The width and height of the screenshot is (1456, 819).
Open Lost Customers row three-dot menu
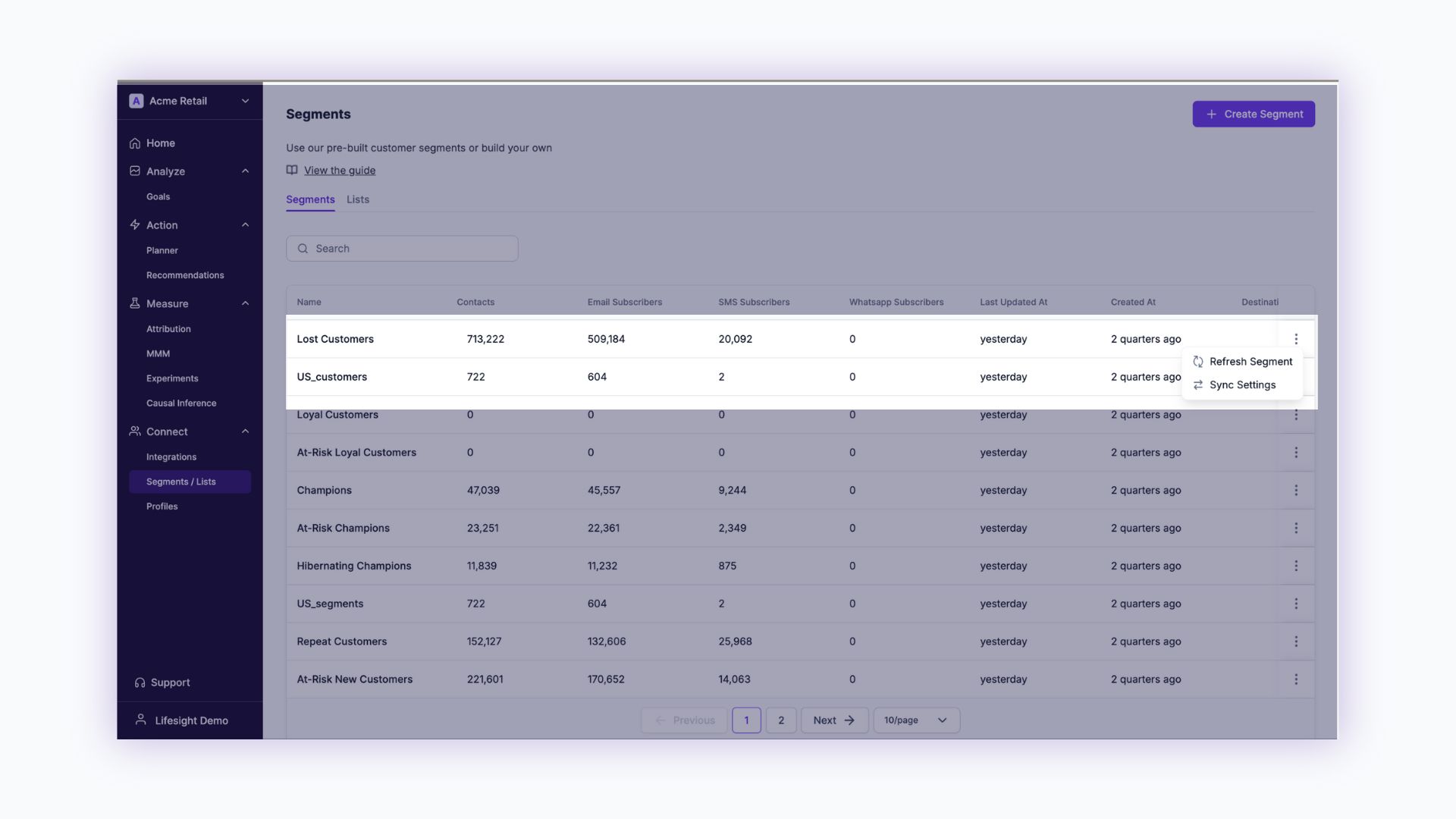click(1296, 339)
